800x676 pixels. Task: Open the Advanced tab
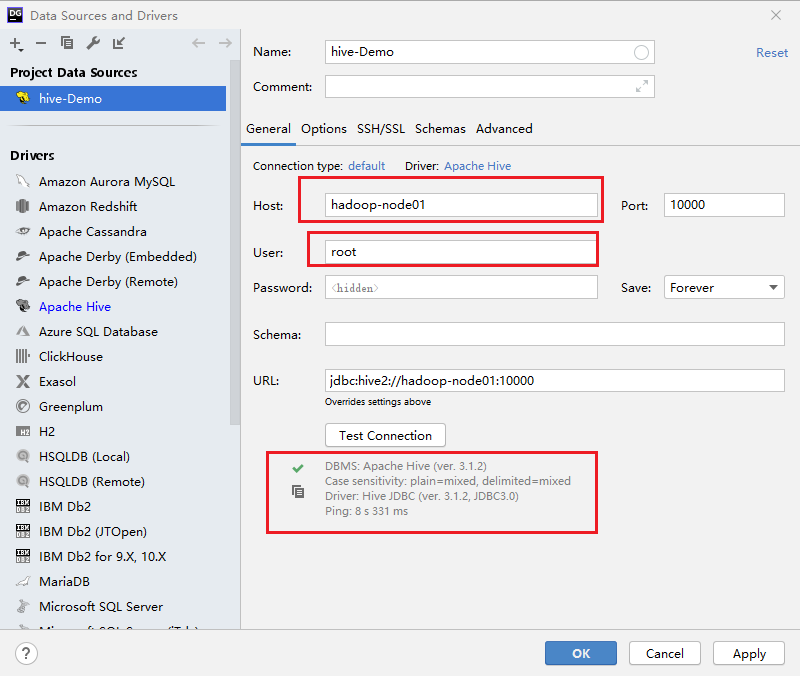pos(504,129)
